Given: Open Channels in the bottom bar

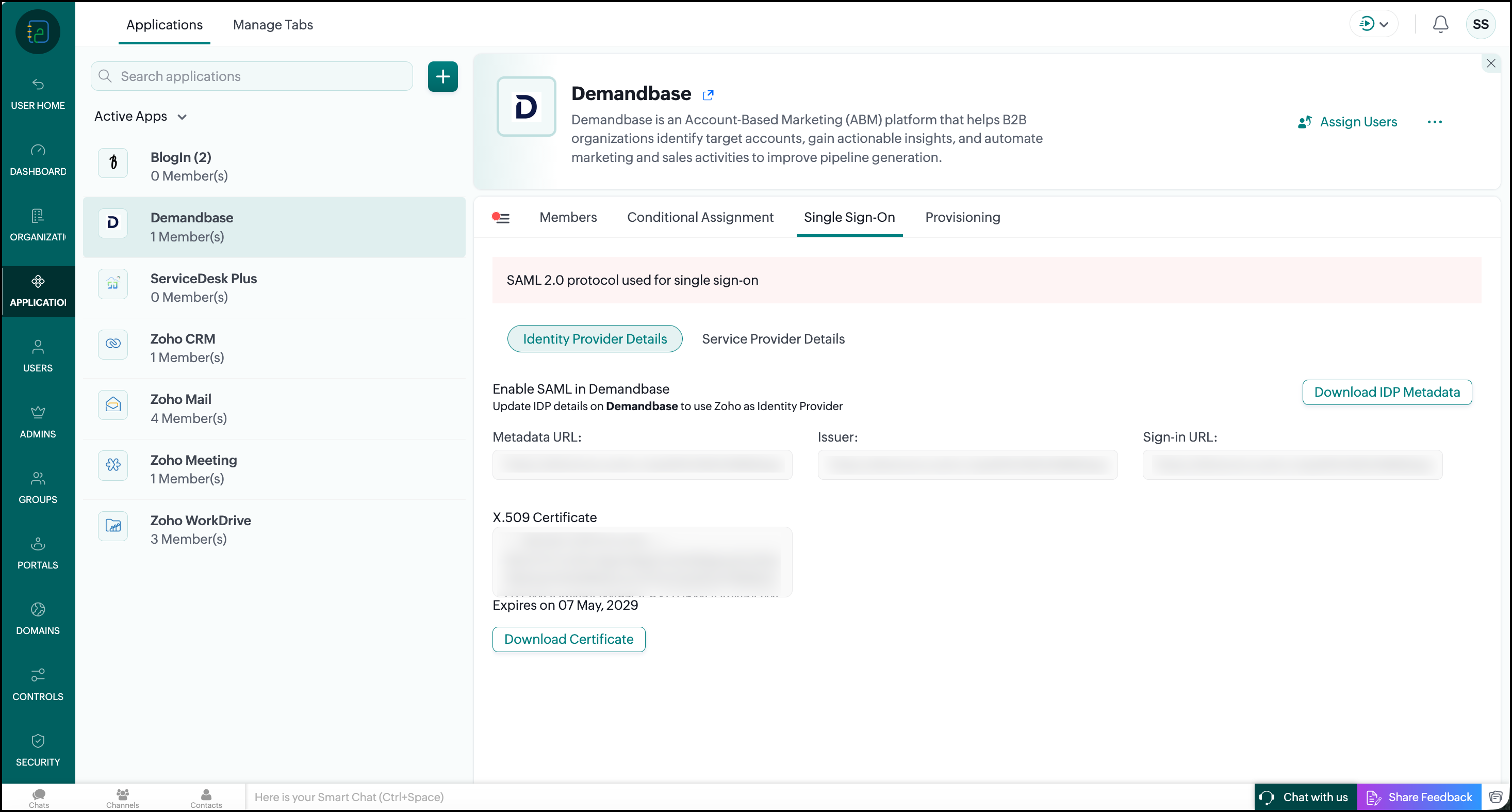Looking at the screenshot, I should click(x=123, y=798).
